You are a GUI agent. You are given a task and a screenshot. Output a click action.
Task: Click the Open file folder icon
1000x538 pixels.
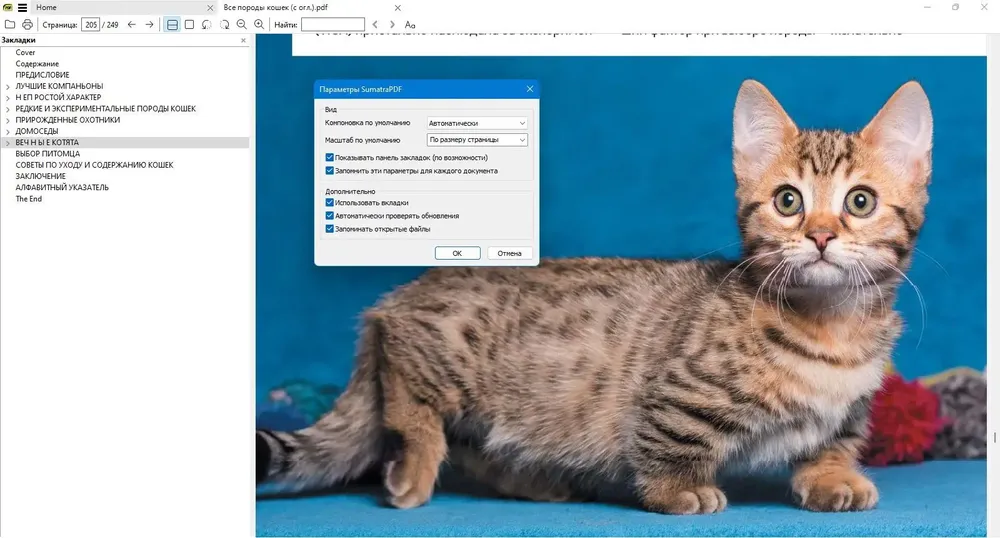point(10,24)
